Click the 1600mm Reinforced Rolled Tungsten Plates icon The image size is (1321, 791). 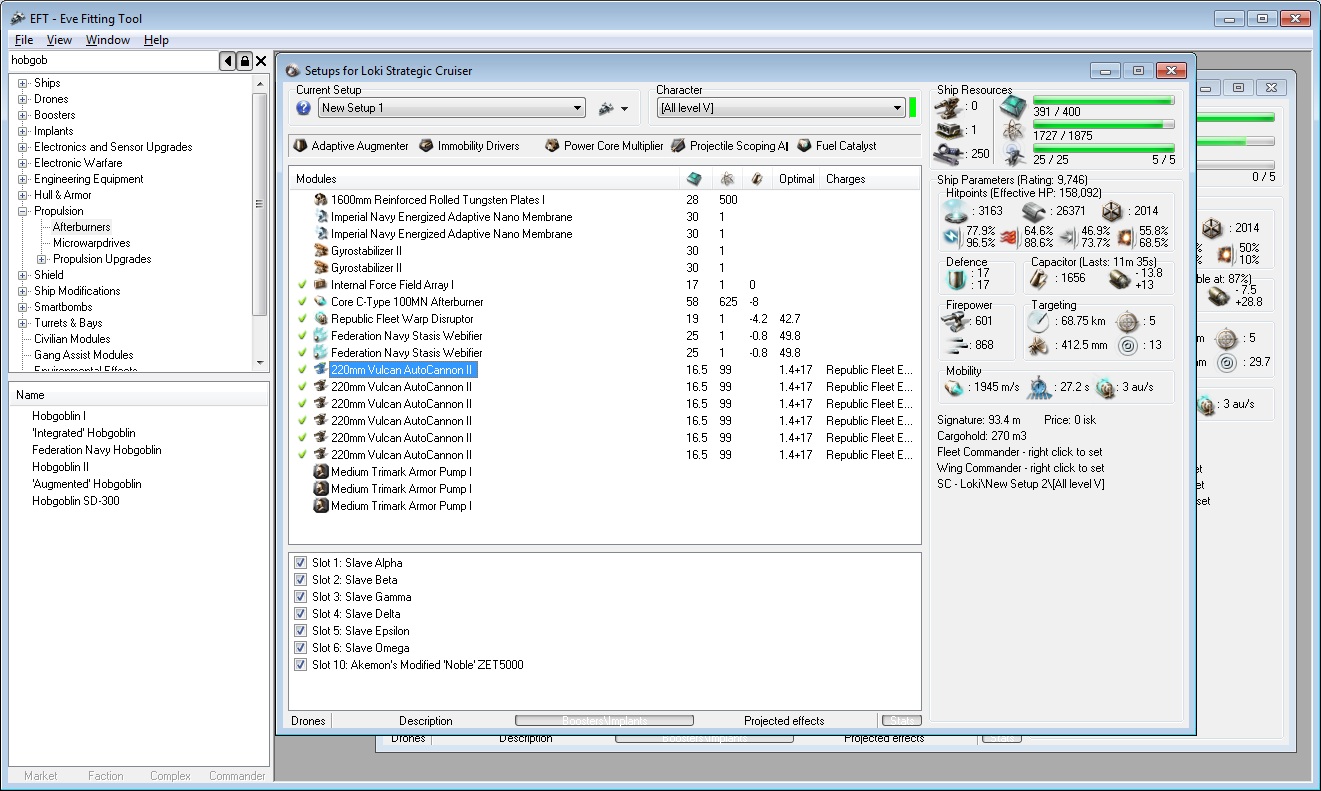point(321,200)
